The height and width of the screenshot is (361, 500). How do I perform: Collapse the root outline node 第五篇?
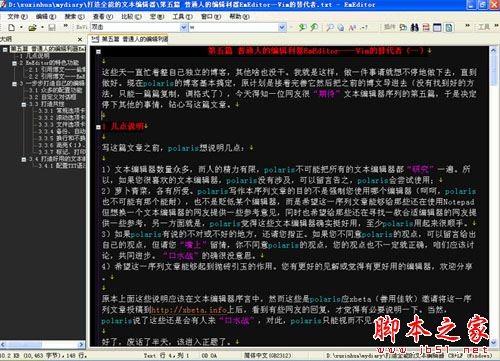pos(5,50)
